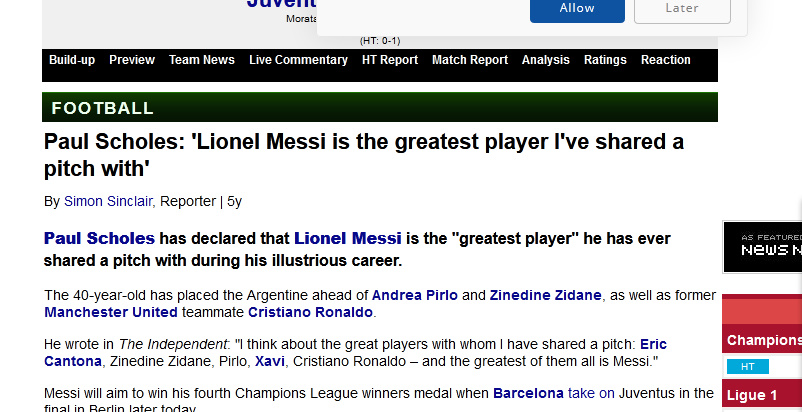Open the Manchester United link
The height and width of the screenshot is (412, 802).
click(111, 312)
